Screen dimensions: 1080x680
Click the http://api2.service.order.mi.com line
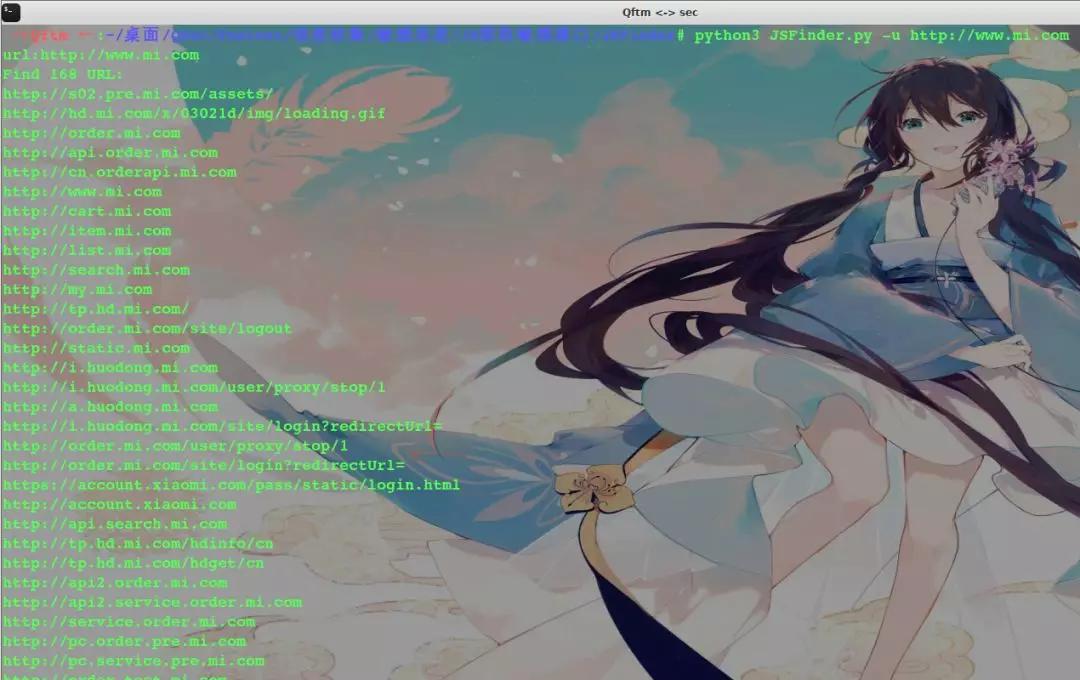pyautogui.click(x=152, y=602)
